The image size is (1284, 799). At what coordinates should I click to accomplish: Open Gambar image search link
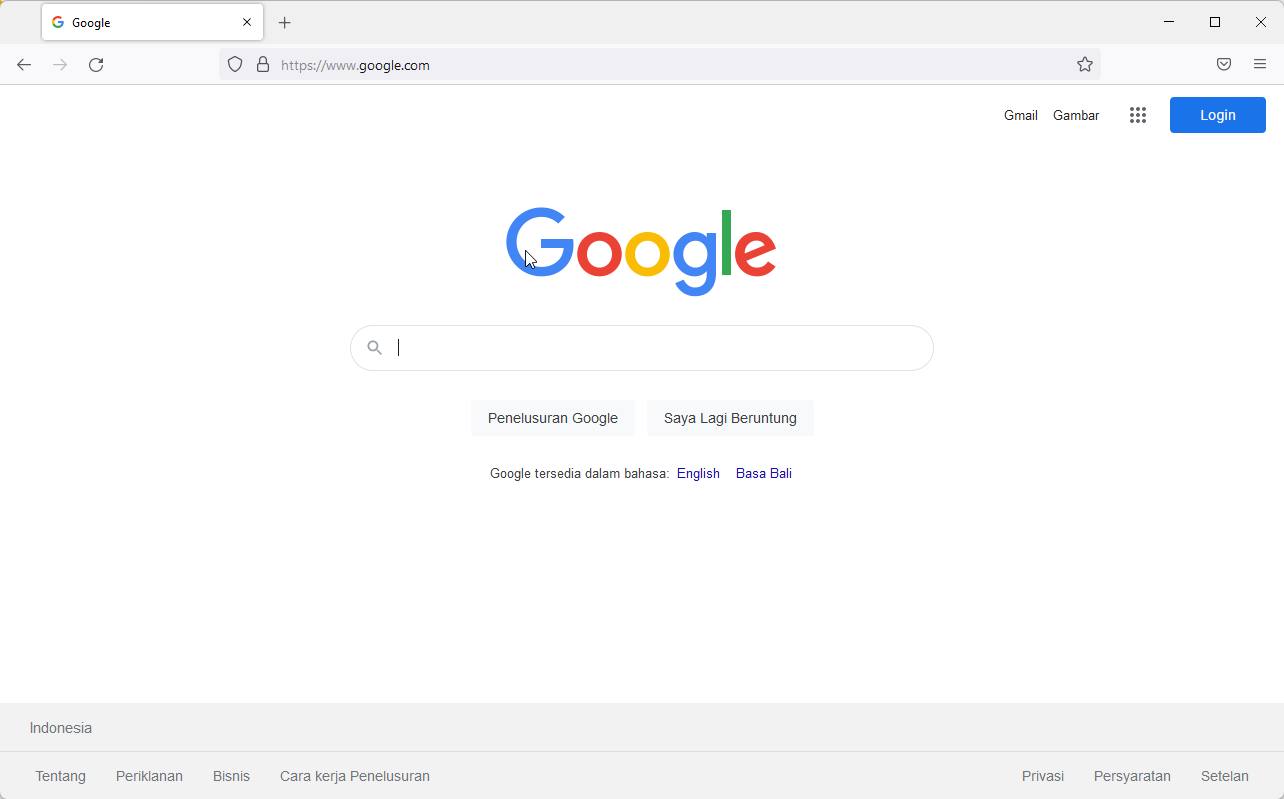pos(1075,115)
